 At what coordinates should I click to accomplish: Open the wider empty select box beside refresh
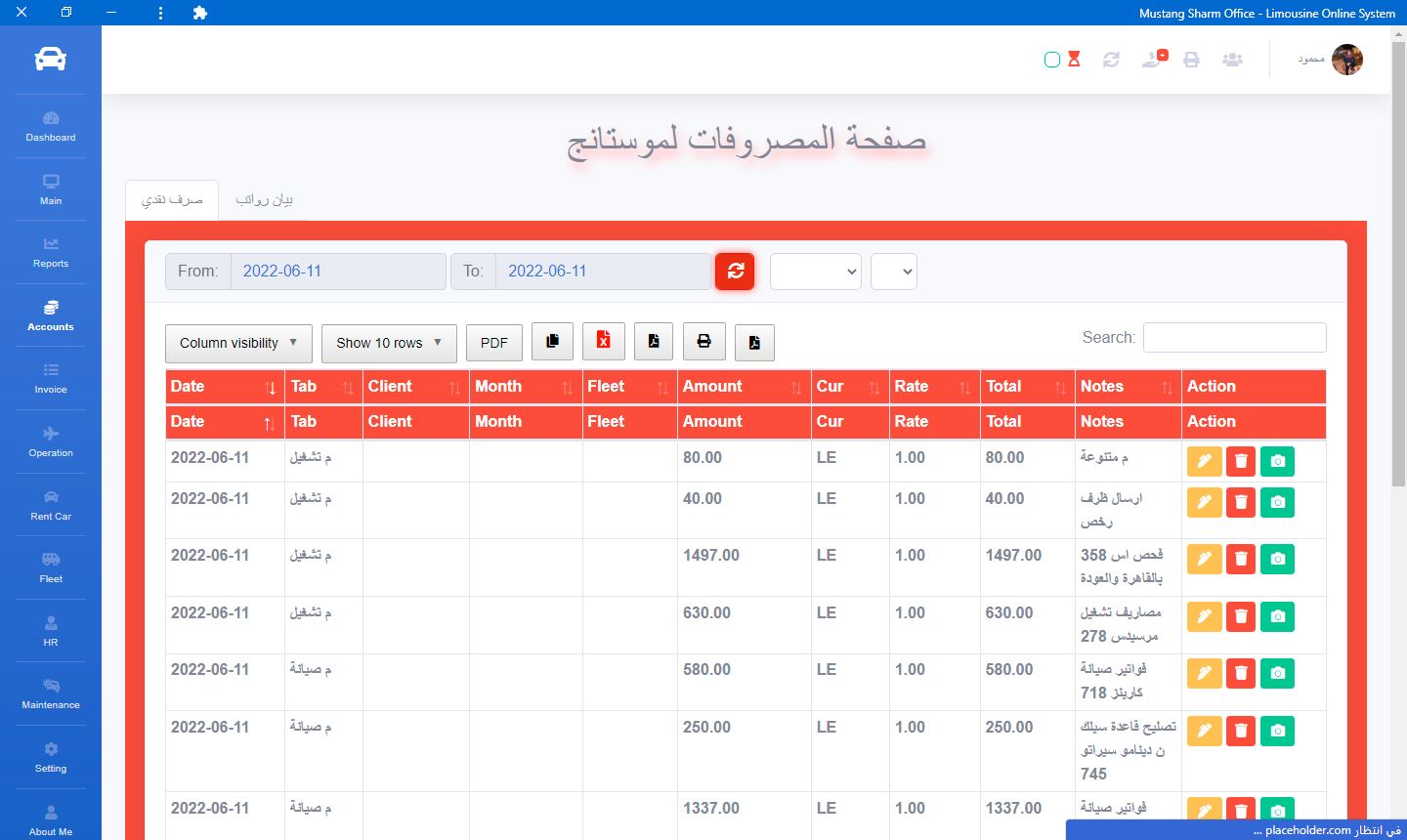tap(815, 272)
